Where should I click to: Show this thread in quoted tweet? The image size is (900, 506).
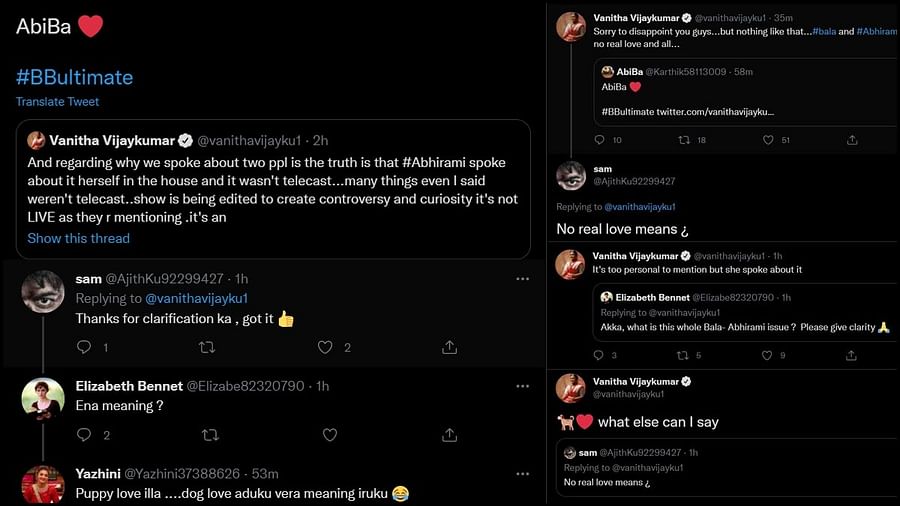pos(78,238)
